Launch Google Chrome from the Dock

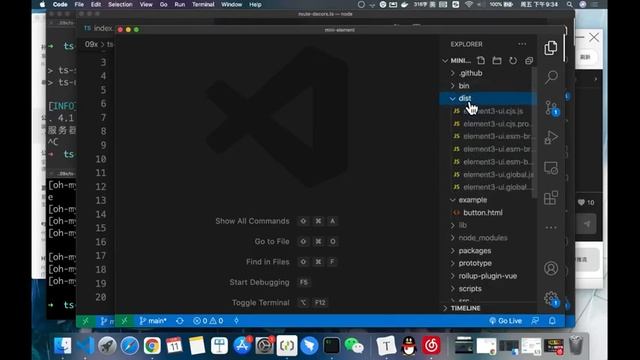coord(152,346)
